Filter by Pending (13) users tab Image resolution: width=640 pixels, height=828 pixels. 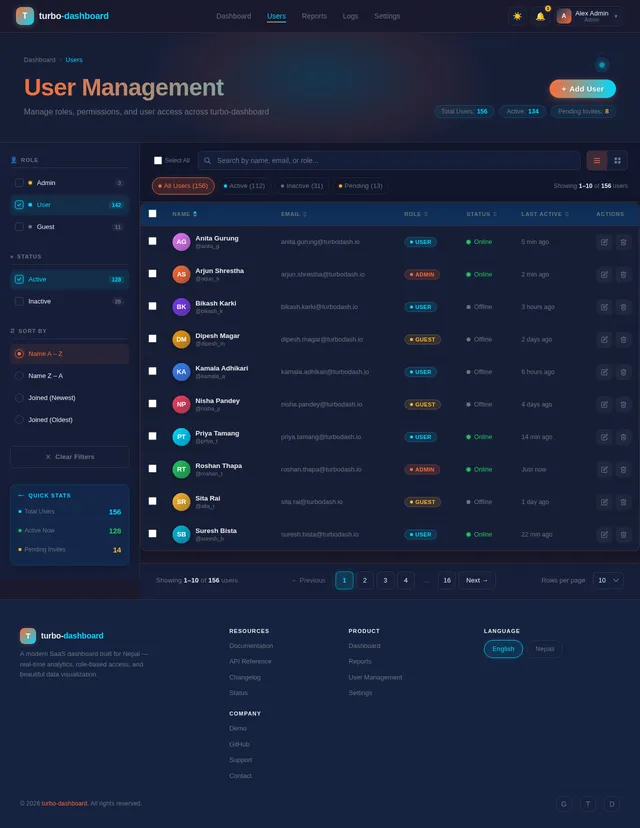click(x=360, y=186)
